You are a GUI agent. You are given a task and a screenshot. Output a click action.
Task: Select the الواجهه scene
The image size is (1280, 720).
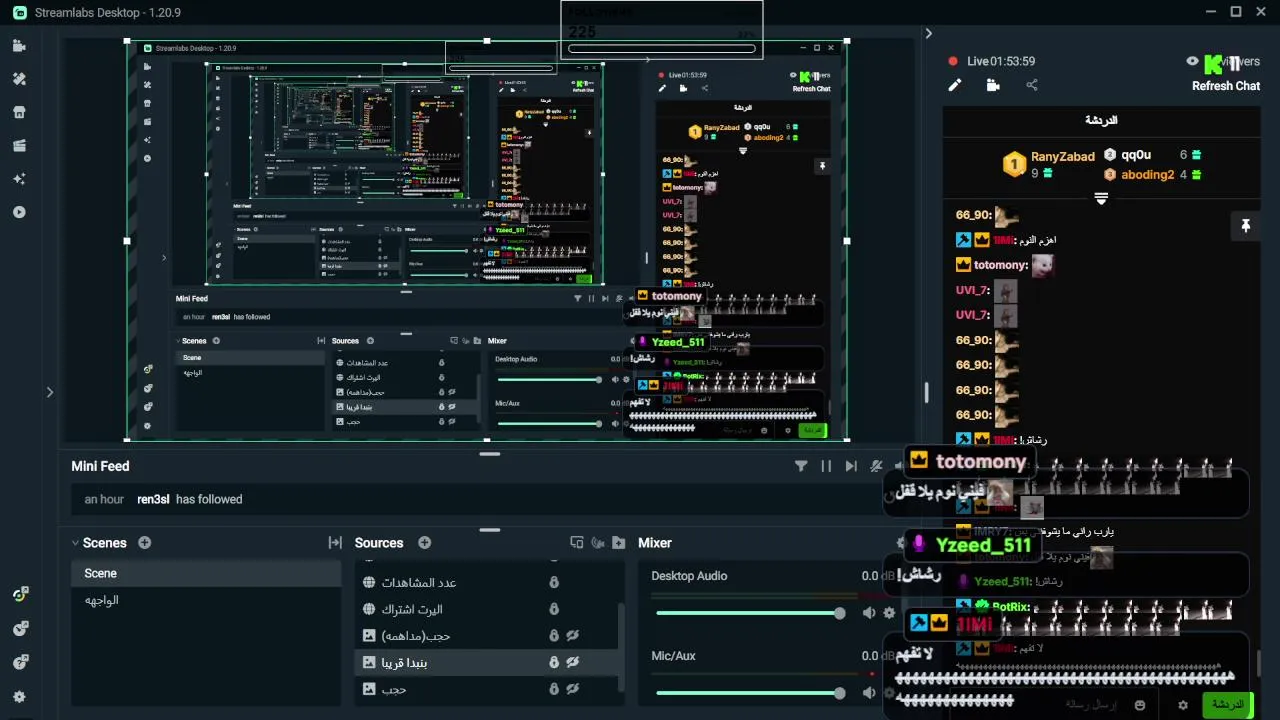[x=206, y=600]
